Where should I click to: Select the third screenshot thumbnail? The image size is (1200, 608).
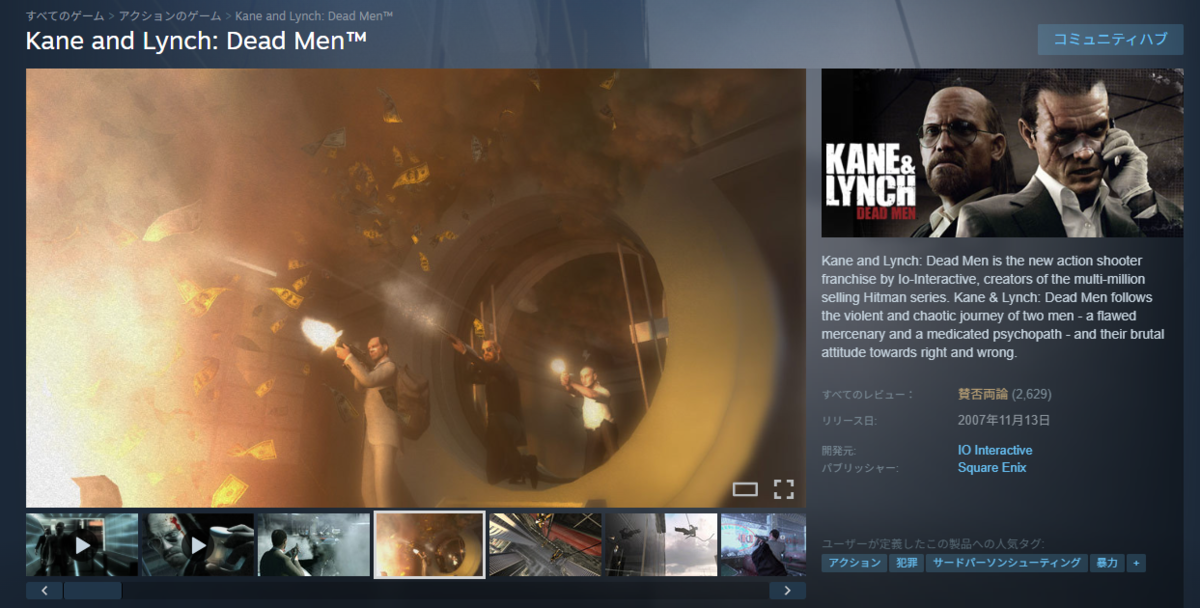[314, 545]
